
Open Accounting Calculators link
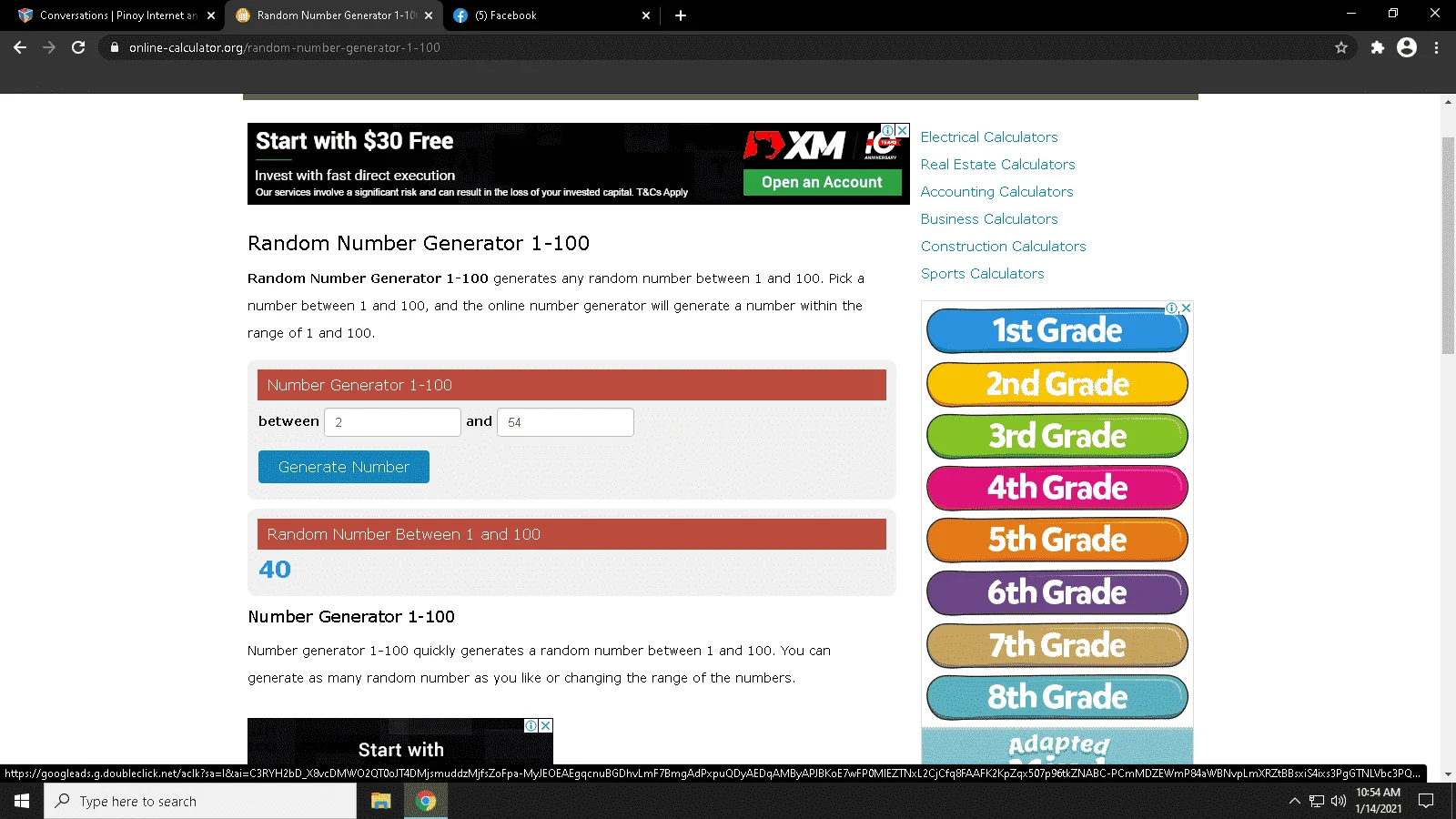click(996, 192)
